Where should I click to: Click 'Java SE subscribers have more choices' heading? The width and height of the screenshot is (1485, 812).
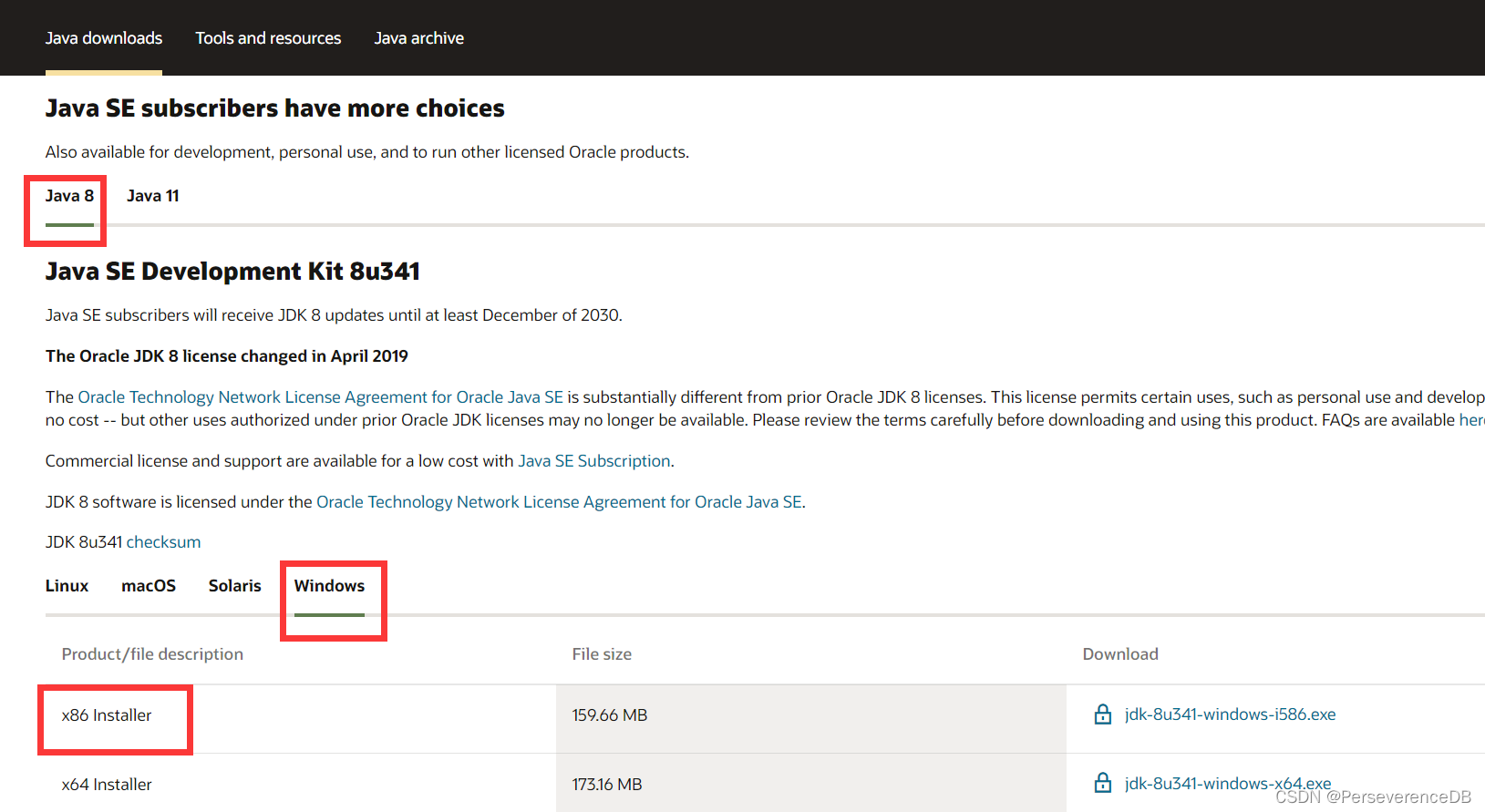click(x=274, y=108)
